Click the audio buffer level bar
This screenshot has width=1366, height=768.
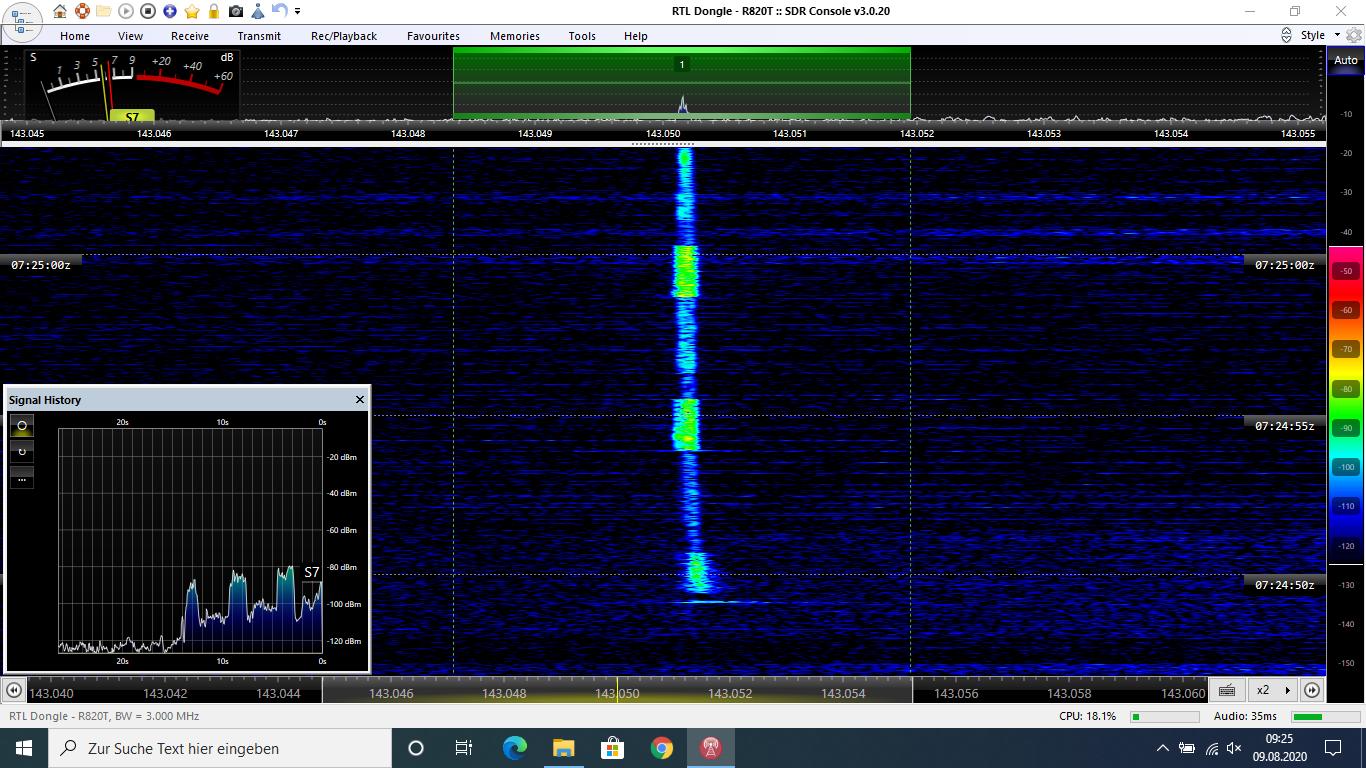pyautogui.click(x=1324, y=716)
